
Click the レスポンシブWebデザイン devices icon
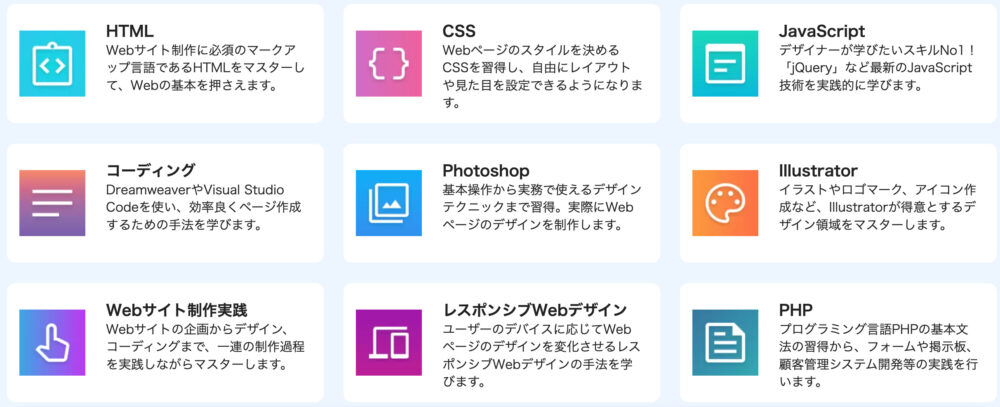[x=388, y=343]
